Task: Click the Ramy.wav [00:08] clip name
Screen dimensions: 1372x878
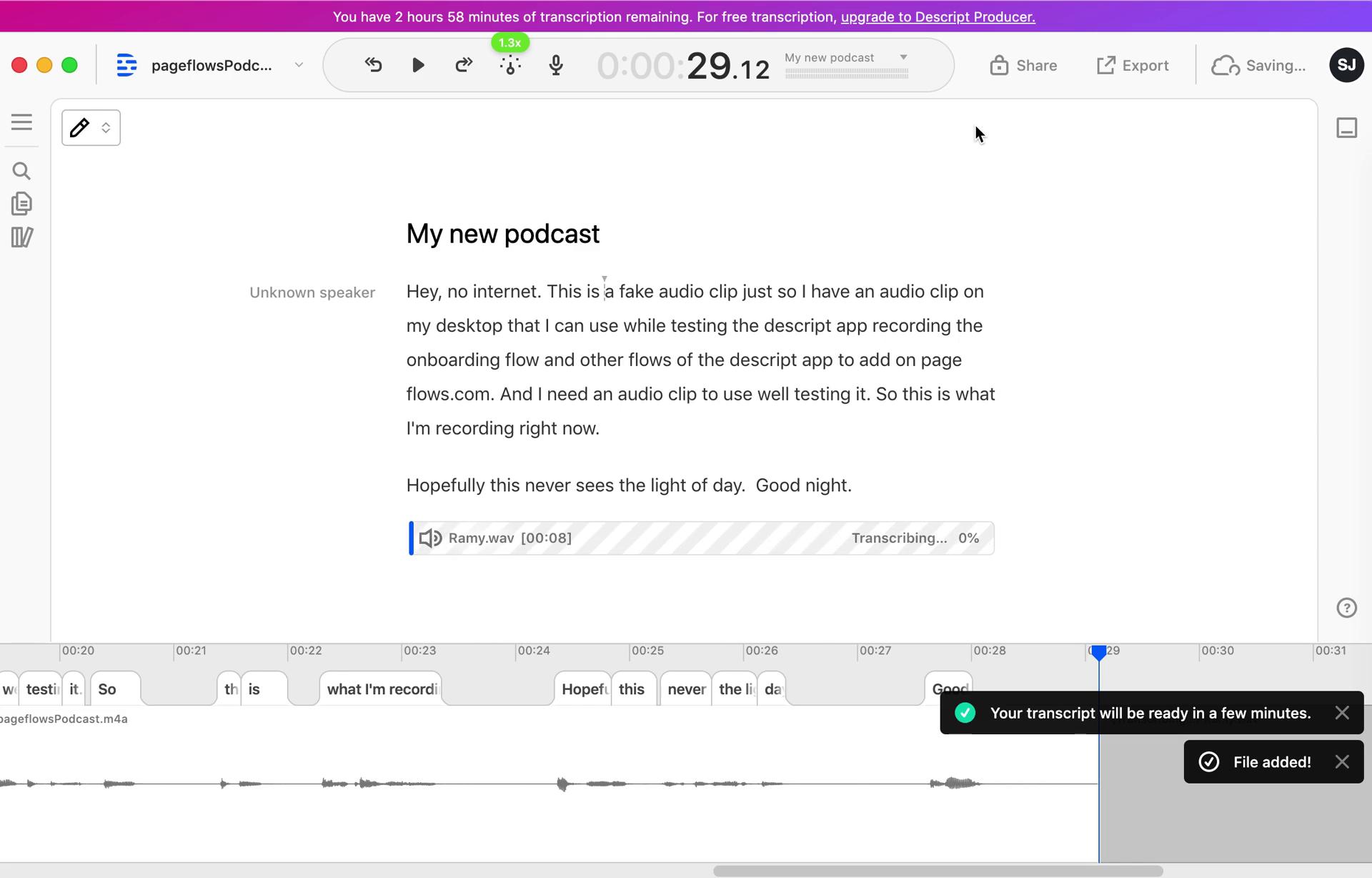Action: pyautogui.click(x=509, y=538)
